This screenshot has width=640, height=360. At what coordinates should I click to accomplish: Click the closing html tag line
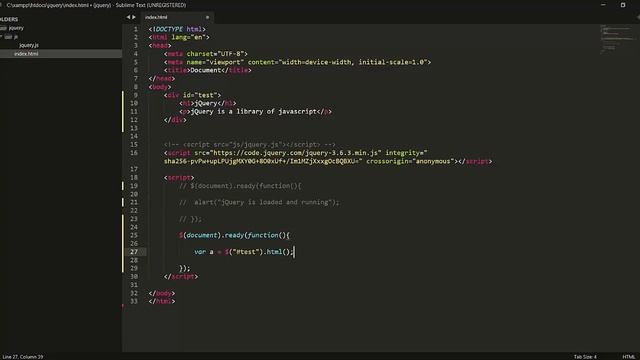[162, 301]
